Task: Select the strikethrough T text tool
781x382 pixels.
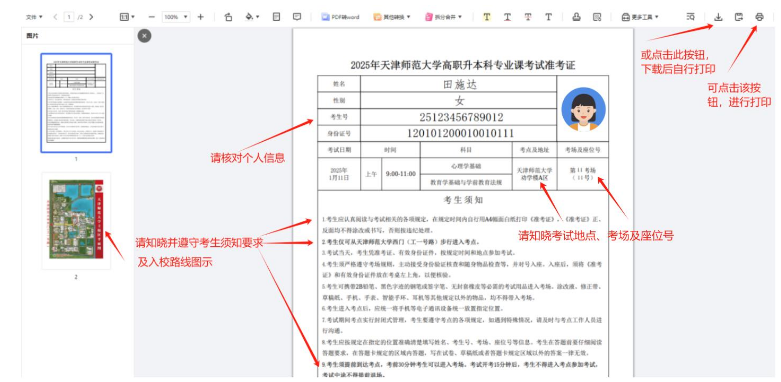Action: [527, 17]
